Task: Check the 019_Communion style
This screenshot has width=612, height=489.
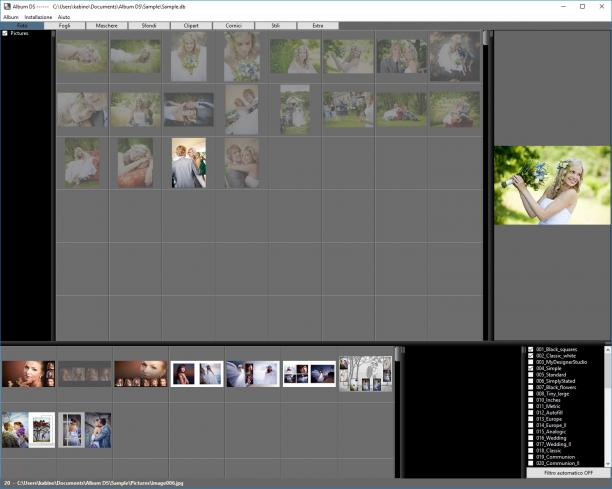Action: [x=530, y=457]
